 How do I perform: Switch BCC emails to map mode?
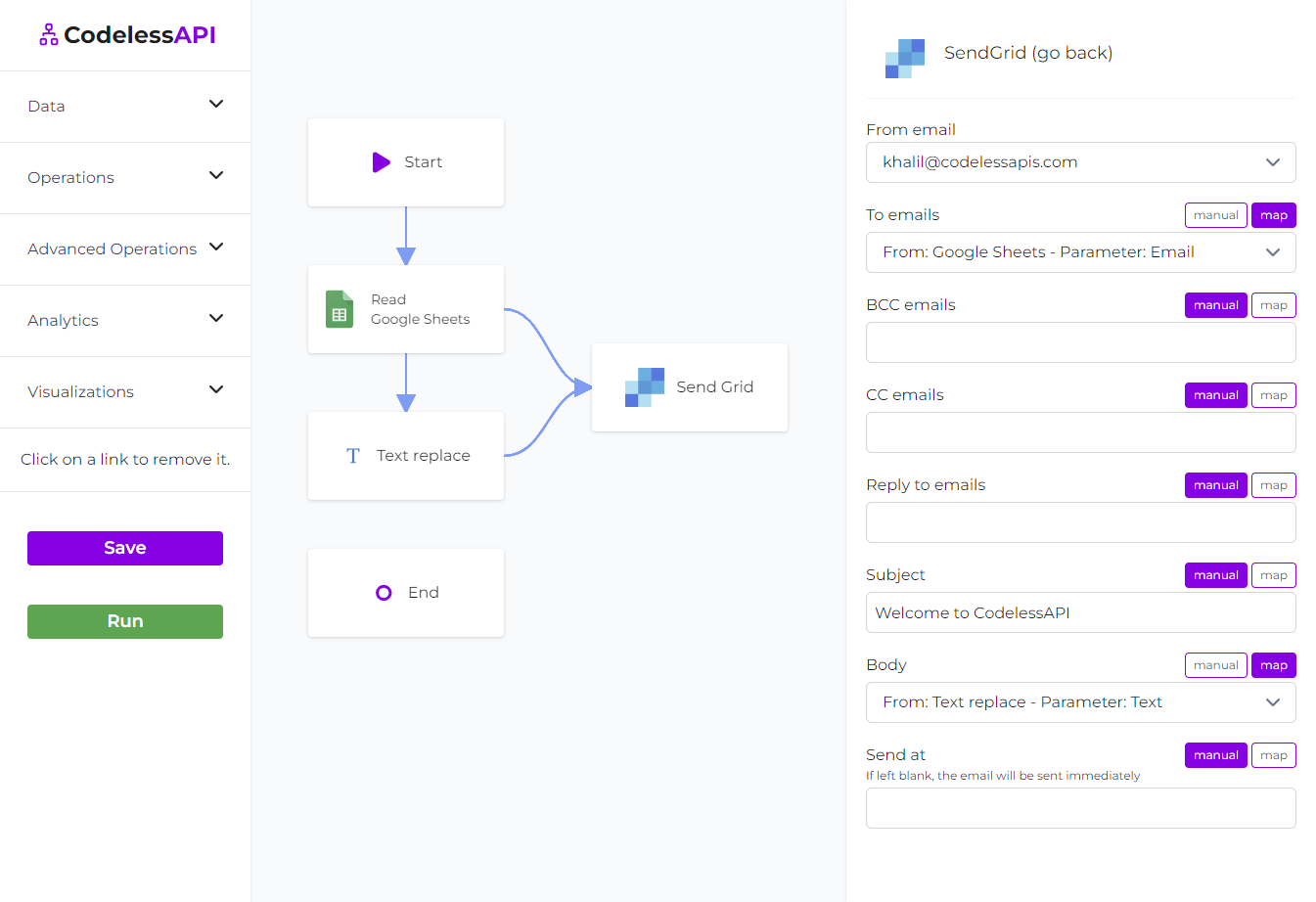(1274, 305)
